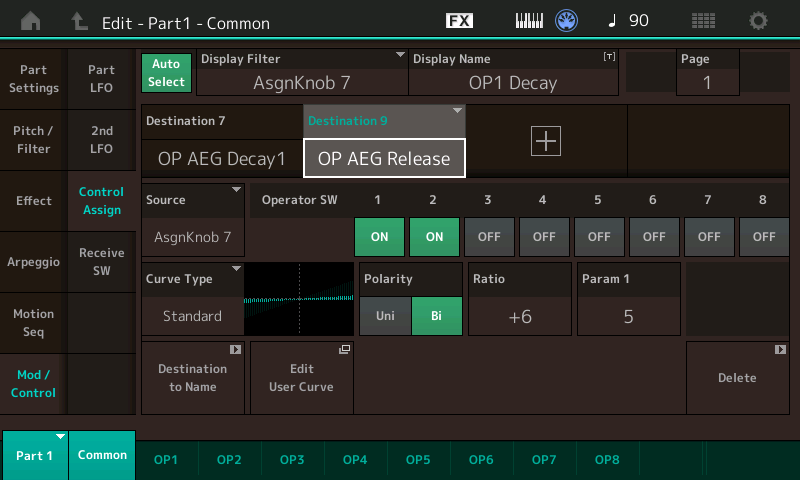Add new destination with plus icon
800x480 pixels.
coord(546,142)
